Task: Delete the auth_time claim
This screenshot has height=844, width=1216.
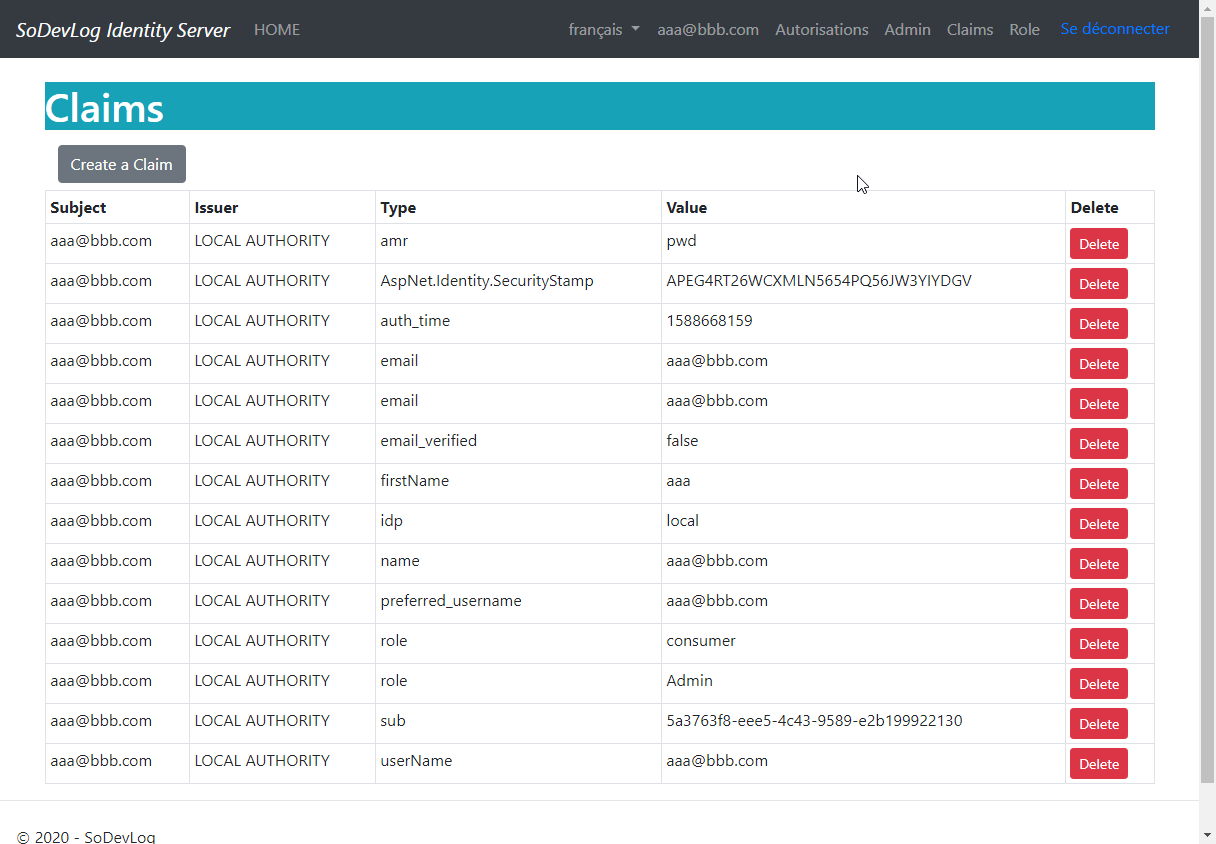Action: pyautogui.click(x=1098, y=323)
